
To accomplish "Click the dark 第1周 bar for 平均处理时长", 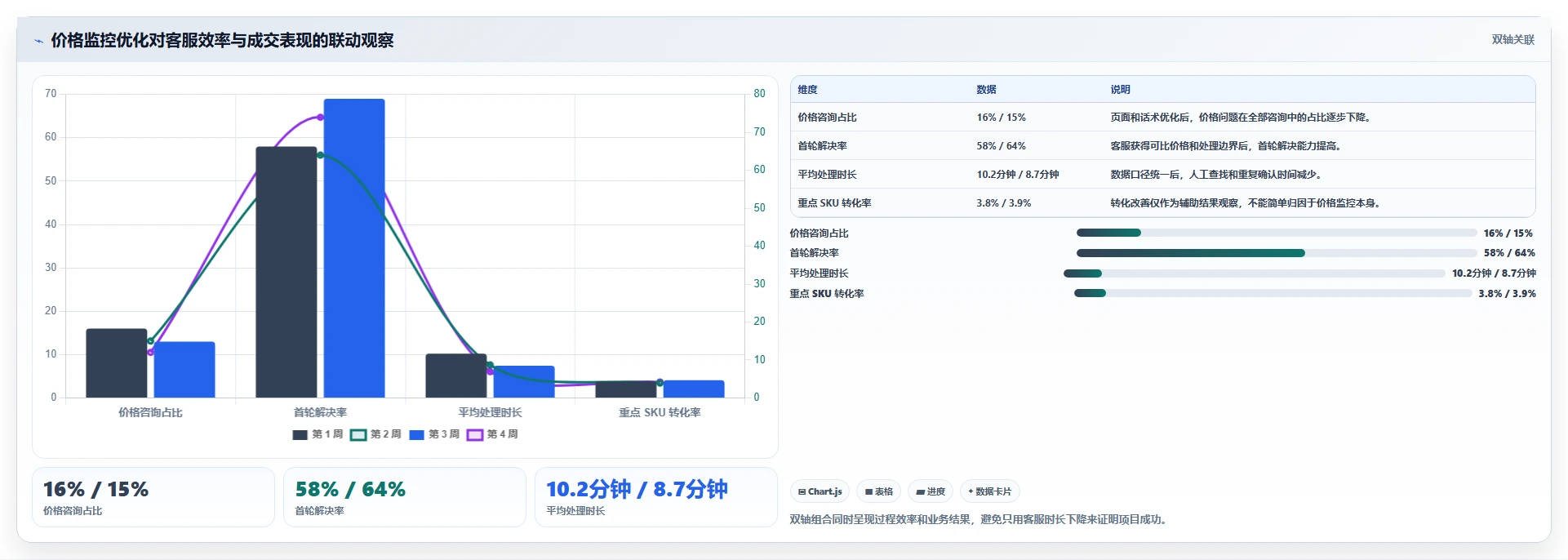I will click(x=456, y=376).
